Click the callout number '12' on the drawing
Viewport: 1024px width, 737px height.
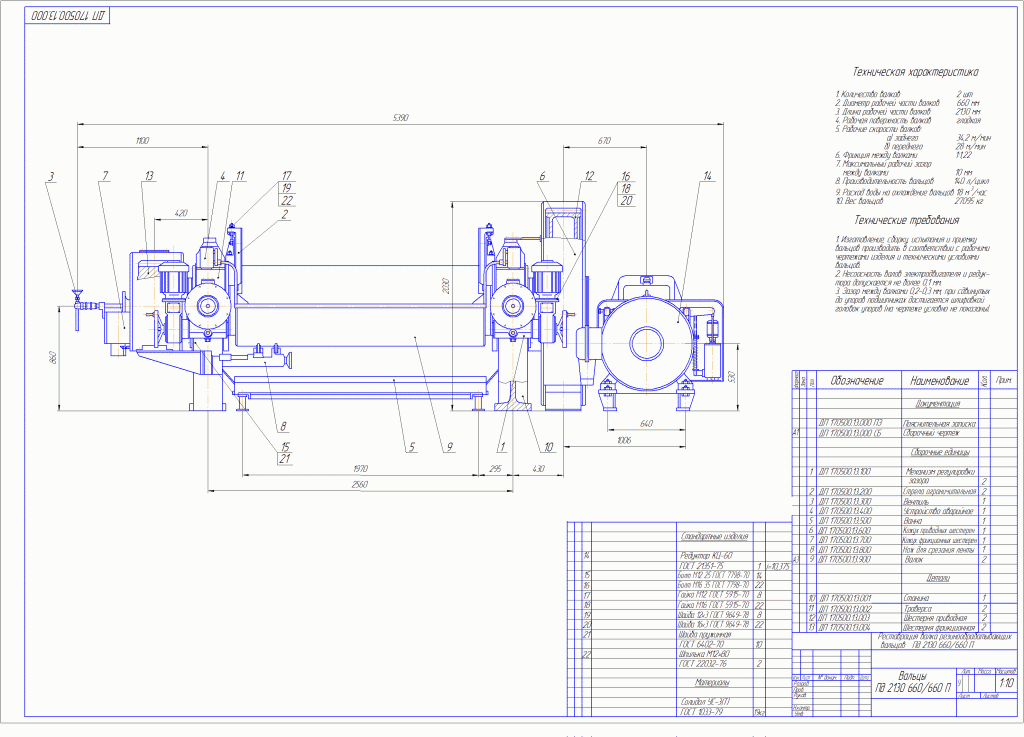589,176
